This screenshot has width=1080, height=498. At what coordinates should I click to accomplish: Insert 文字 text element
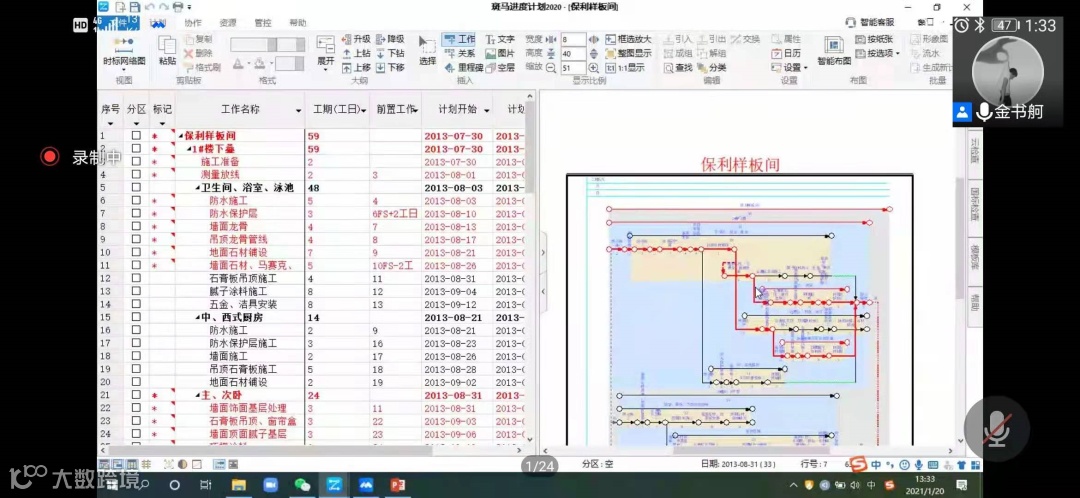[x=500, y=39]
